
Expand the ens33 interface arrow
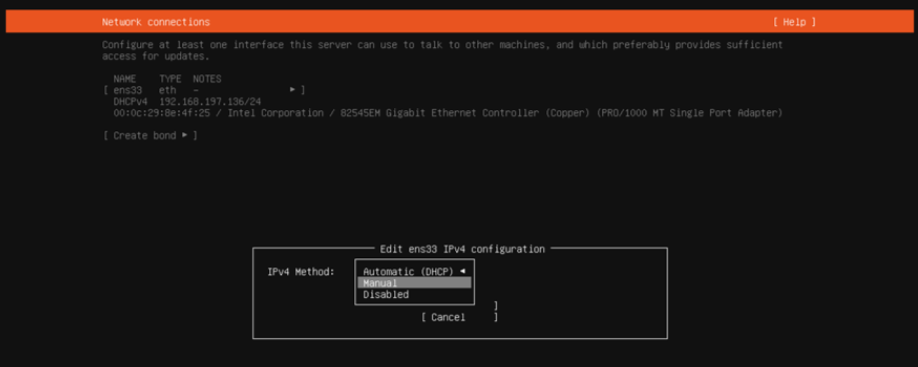[292, 90]
